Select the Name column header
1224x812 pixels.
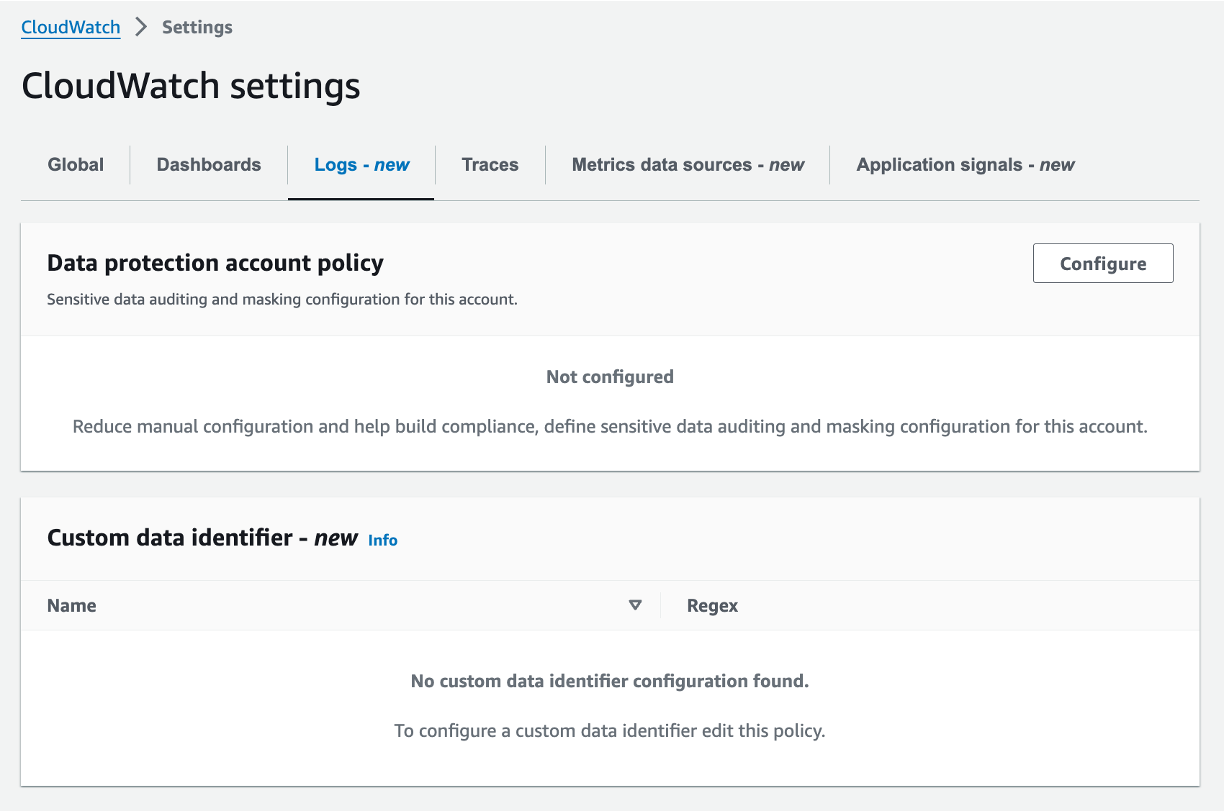[x=71, y=605]
